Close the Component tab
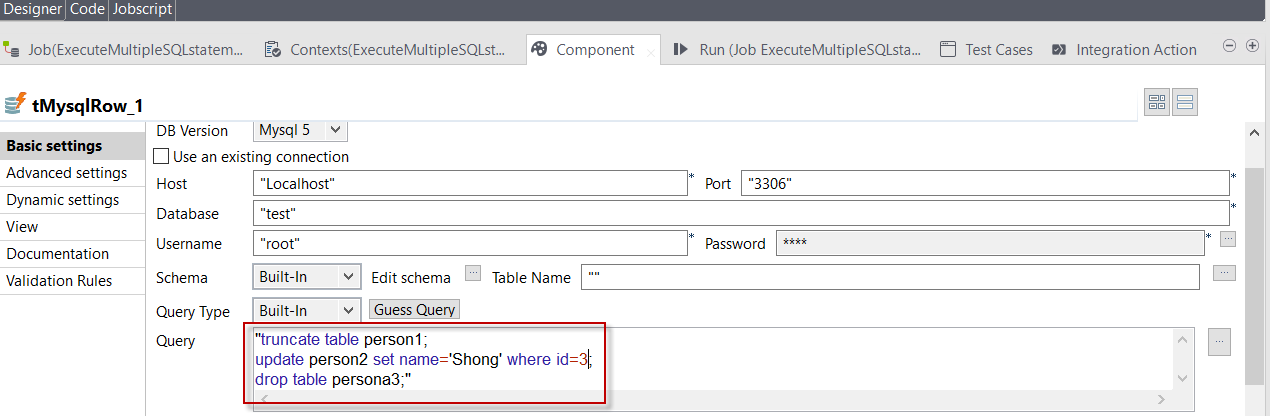This screenshot has width=1270, height=416. (651, 52)
